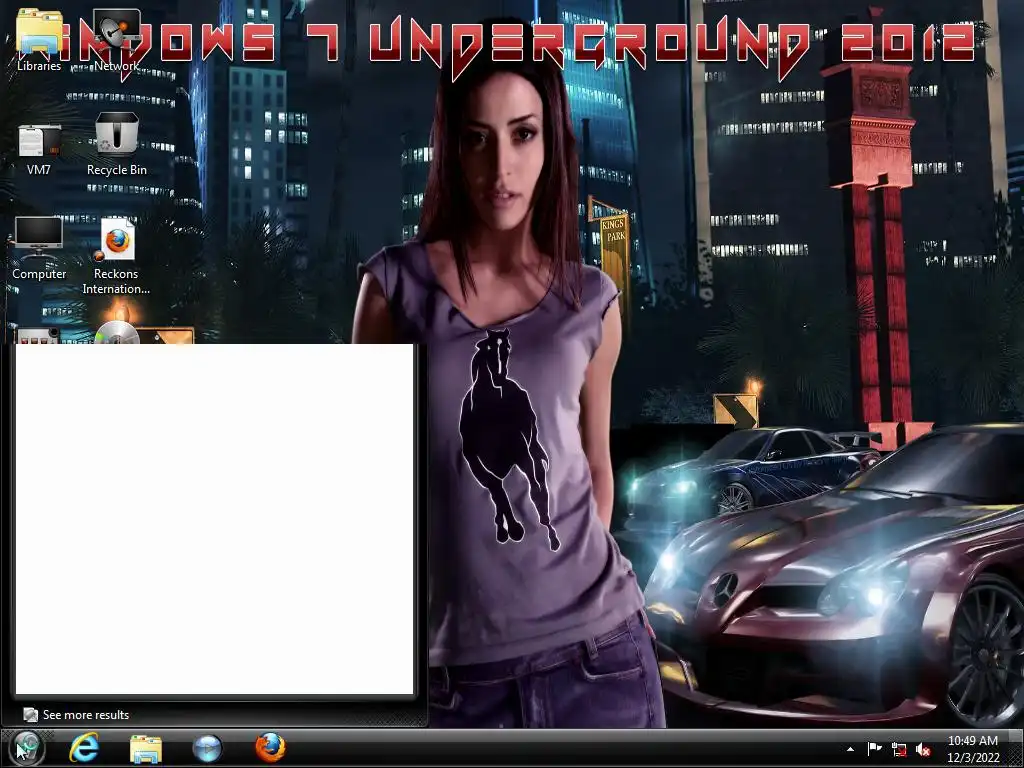Open the Recycle Bin icon
The width and height of the screenshot is (1024, 768).
click(116, 144)
